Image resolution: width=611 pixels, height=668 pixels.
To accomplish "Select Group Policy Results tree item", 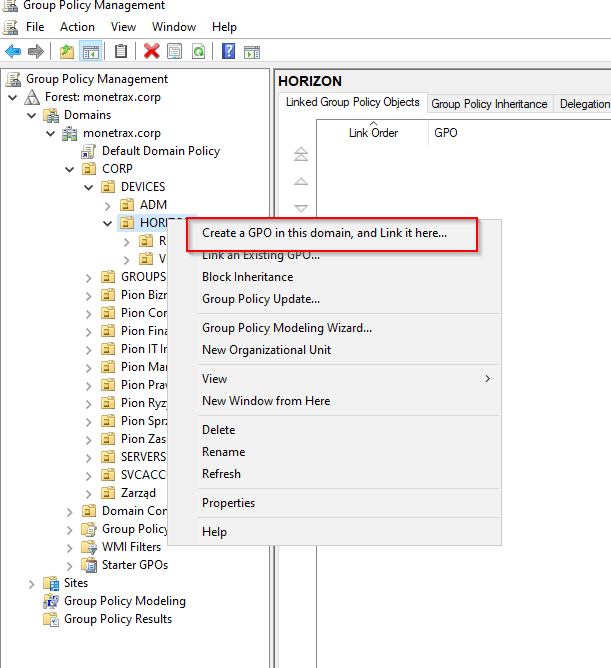I will [117, 619].
